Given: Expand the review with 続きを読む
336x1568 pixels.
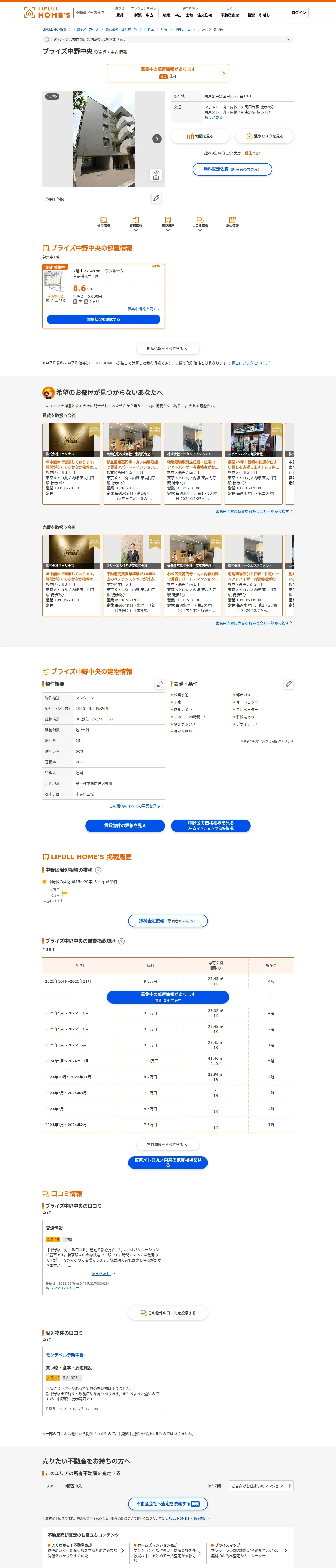Looking at the screenshot, I should 103,1273.
